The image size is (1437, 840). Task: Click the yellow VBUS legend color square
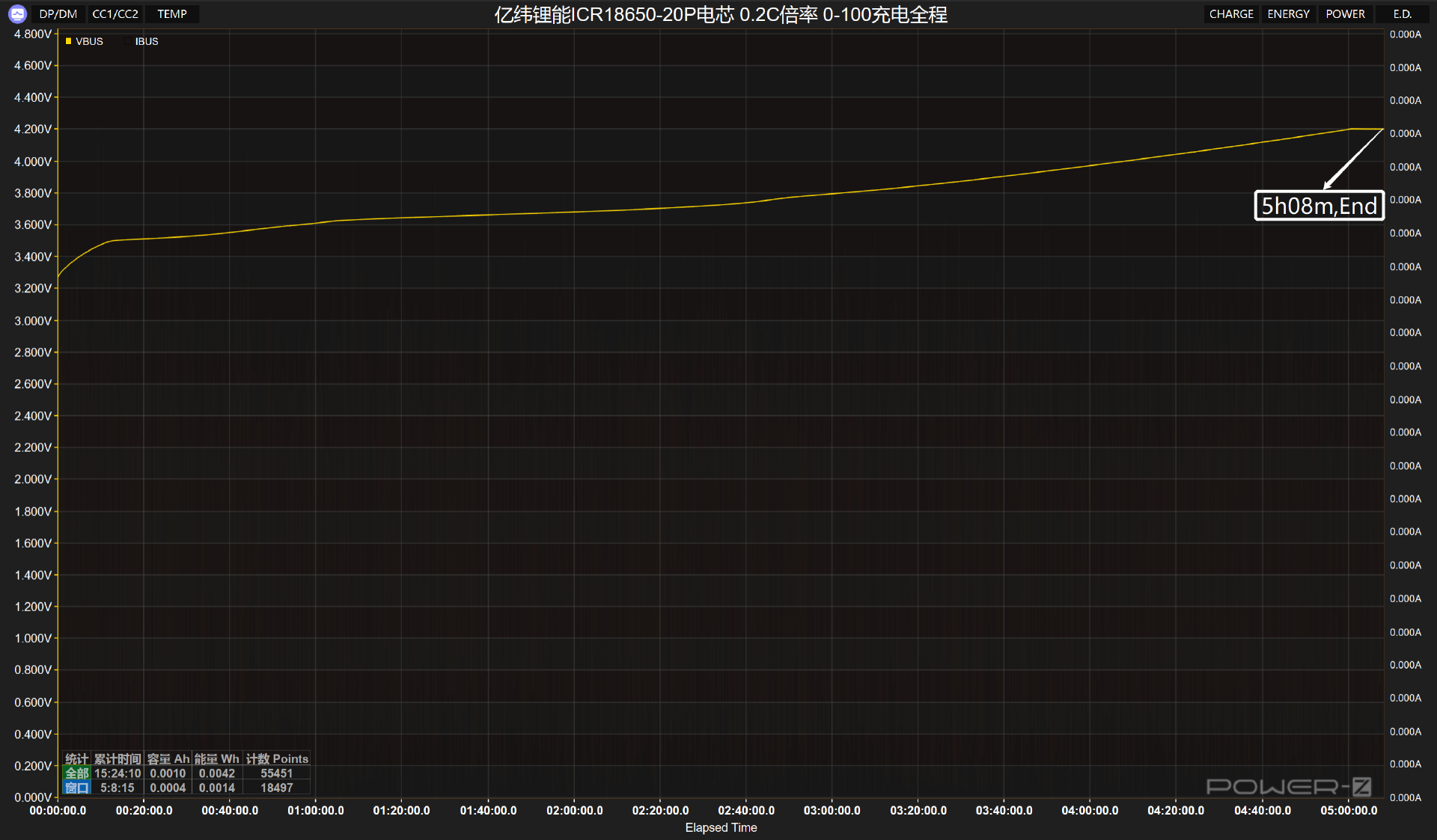tap(68, 41)
